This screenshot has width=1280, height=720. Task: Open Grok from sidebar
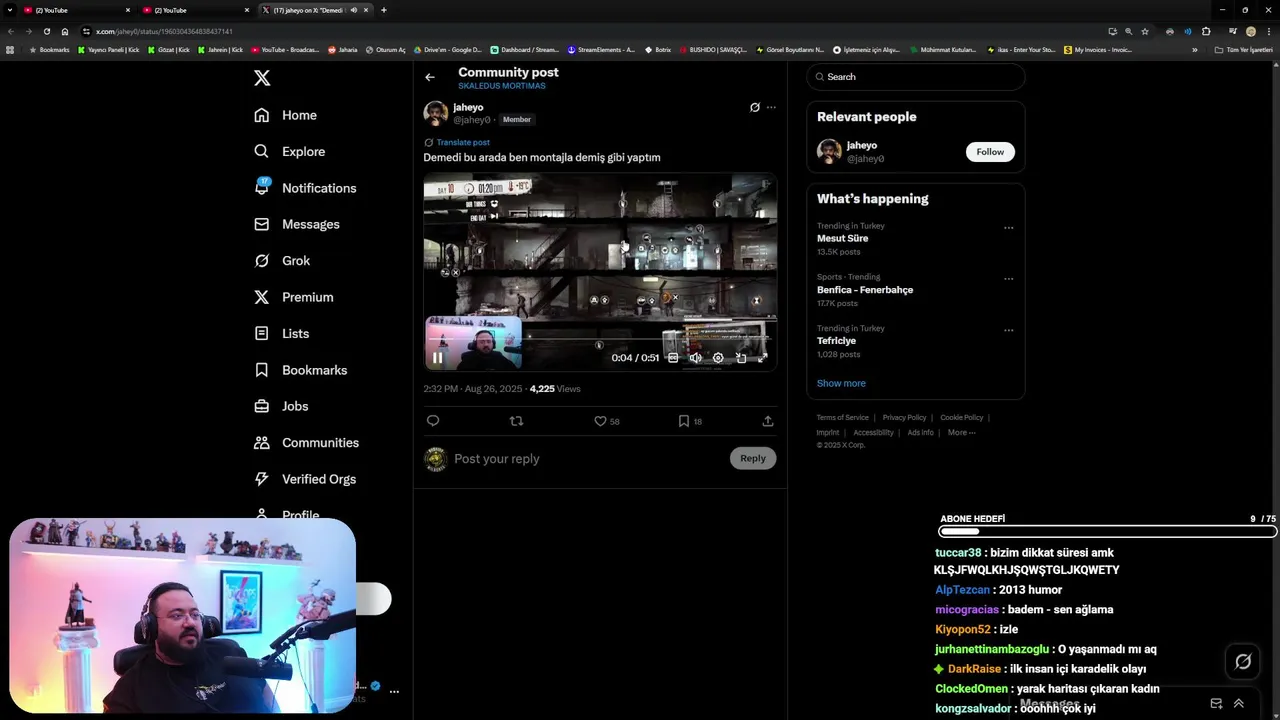point(282,260)
